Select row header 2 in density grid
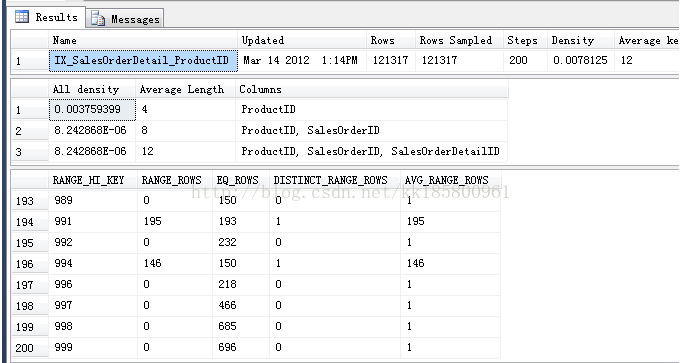Image resolution: width=682 pixels, height=363 pixels. point(30,131)
